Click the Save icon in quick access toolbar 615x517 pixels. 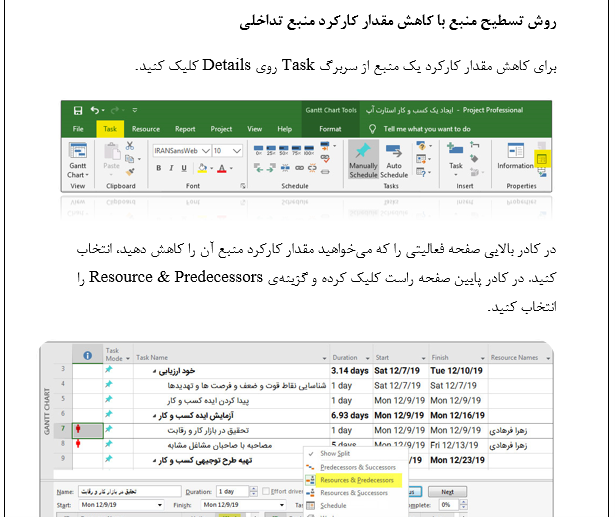coord(78,110)
